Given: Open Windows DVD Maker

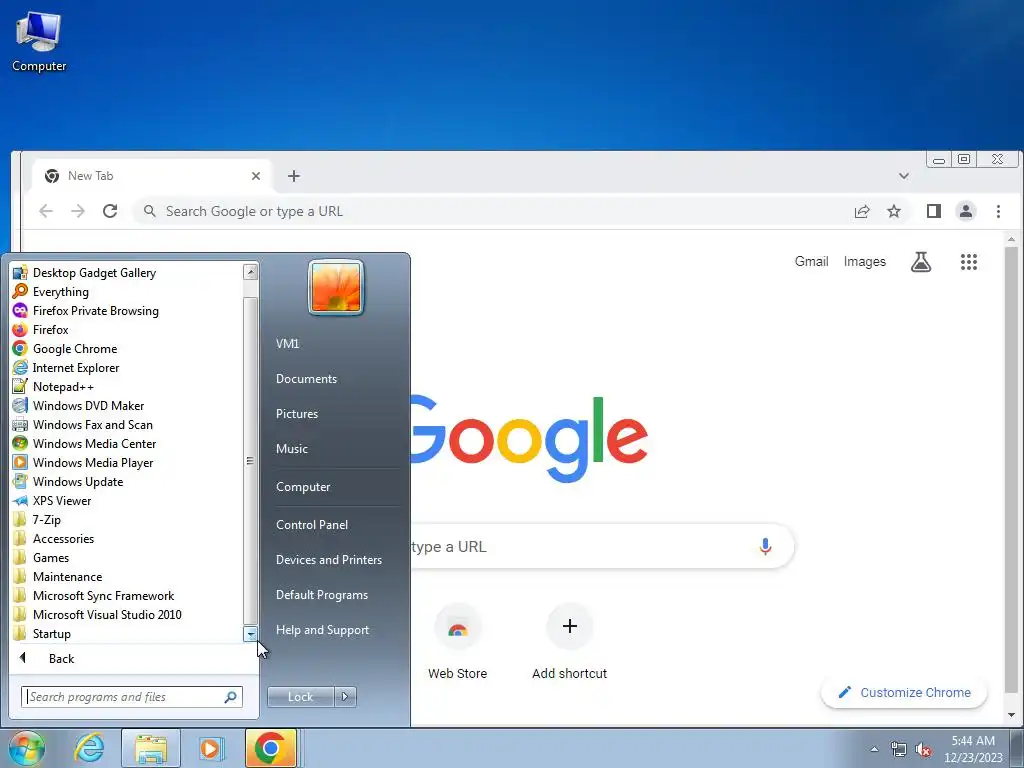Looking at the screenshot, I should click(x=88, y=406).
